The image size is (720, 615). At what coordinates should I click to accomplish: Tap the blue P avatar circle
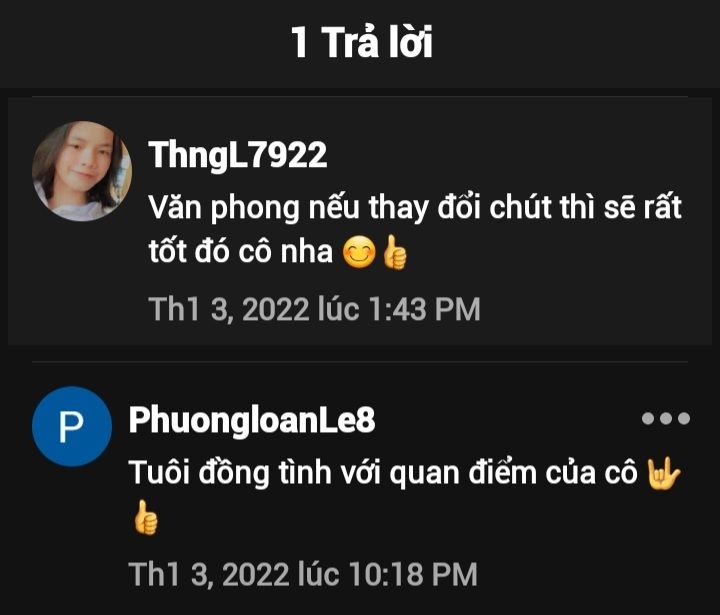[x=72, y=427]
